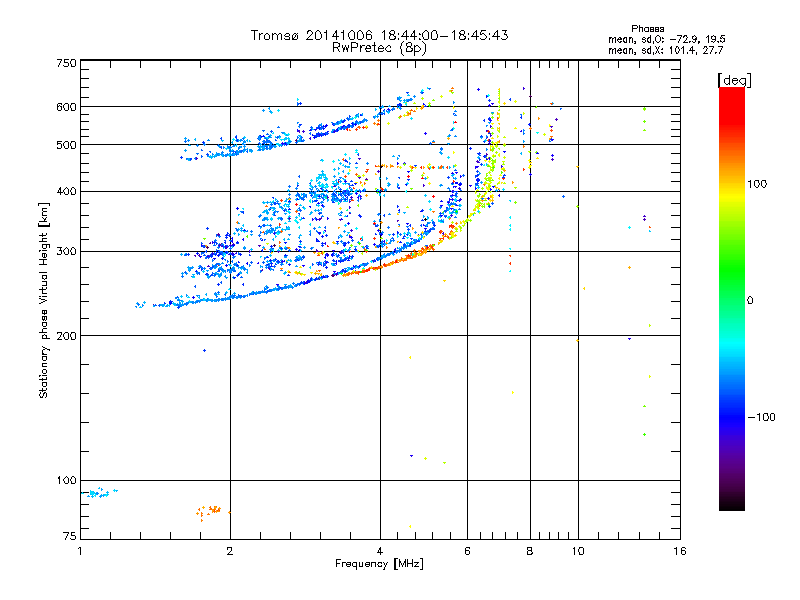Click the y-axis tick label '750'
This screenshot has width=800, height=600.
66,63
